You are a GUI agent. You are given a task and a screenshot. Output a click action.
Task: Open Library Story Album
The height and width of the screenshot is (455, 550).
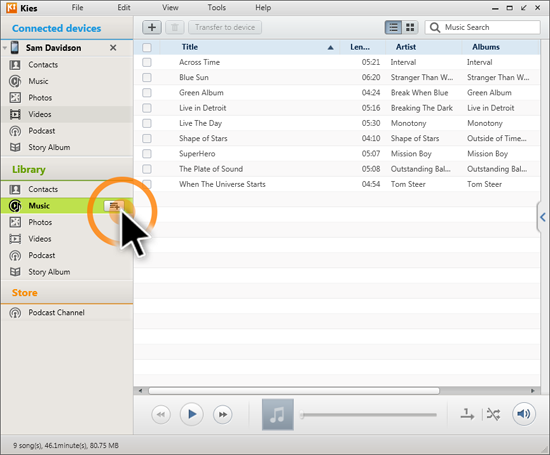pos(67,272)
